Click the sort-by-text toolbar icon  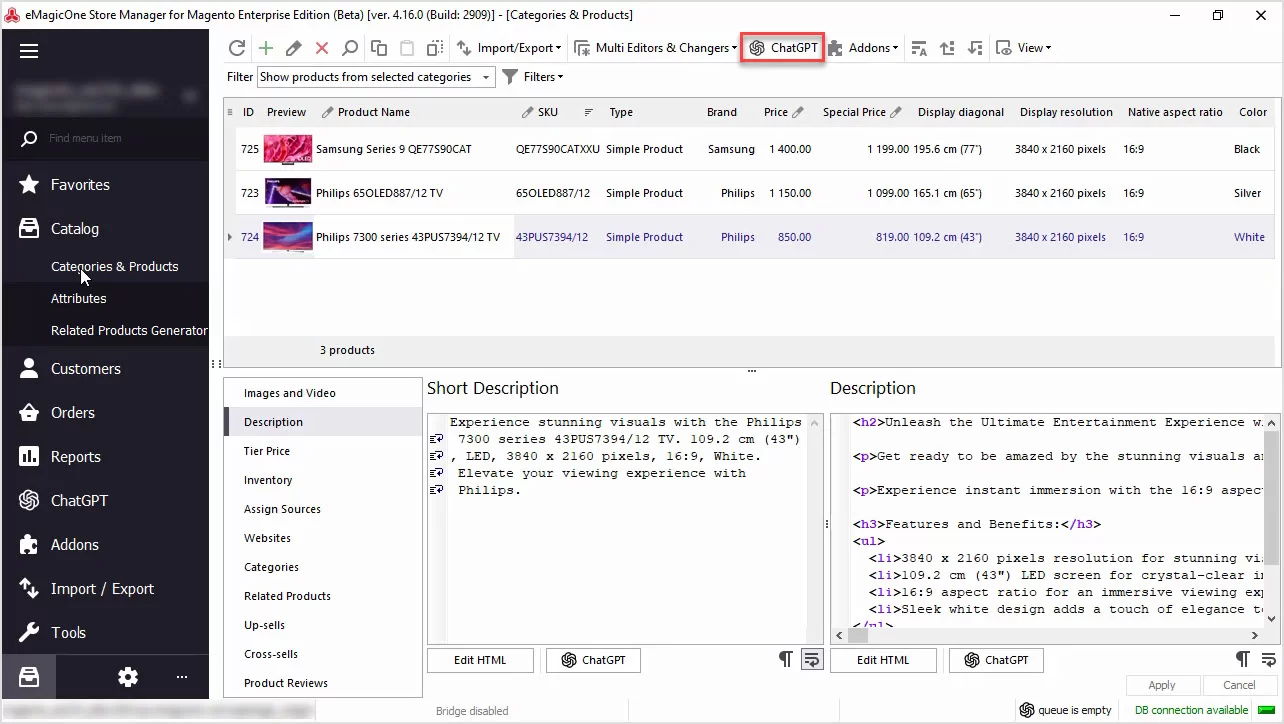(919, 48)
